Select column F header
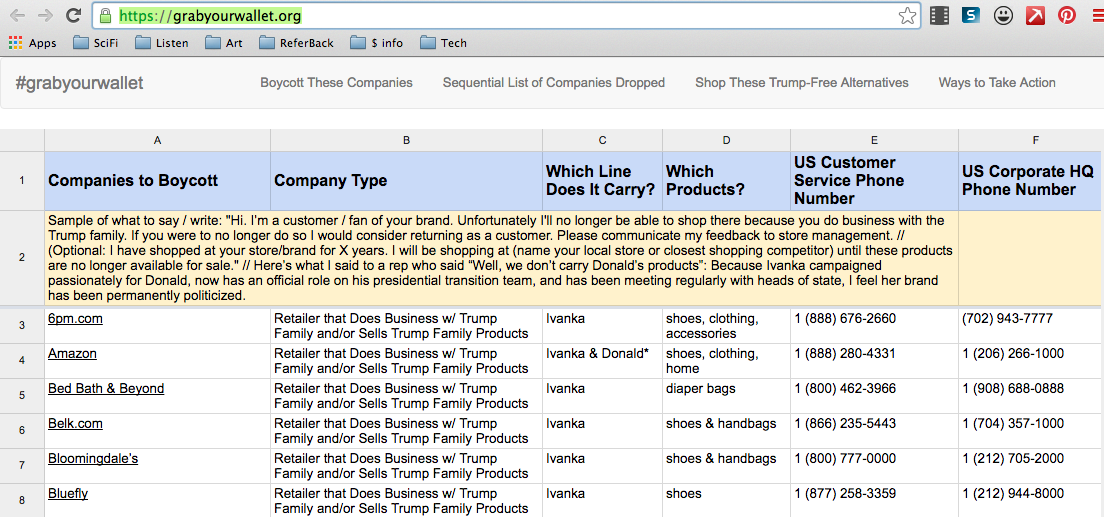 tap(1031, 140)
